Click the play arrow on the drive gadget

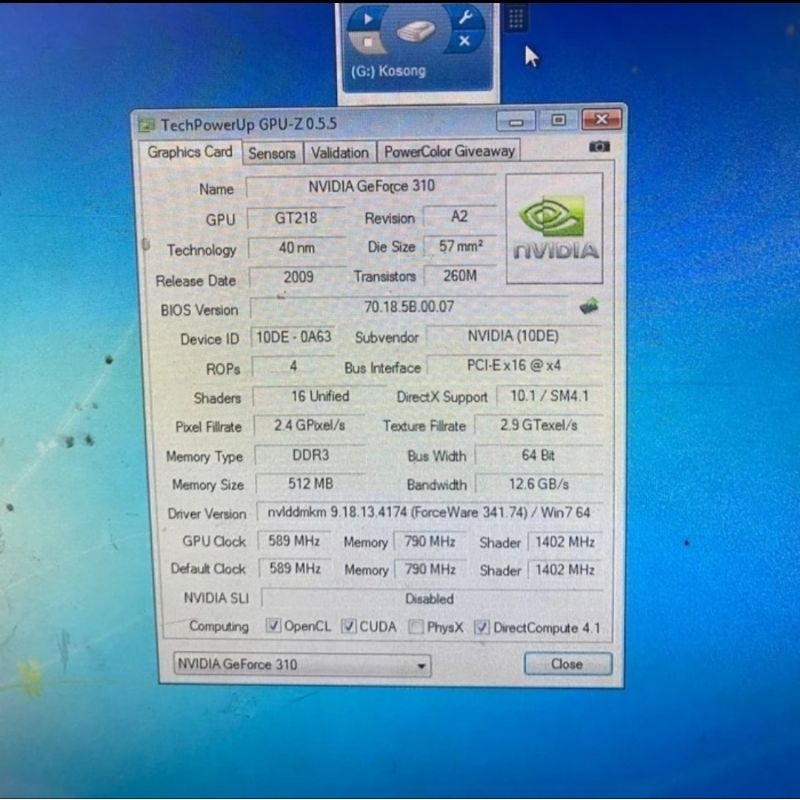tap(368, 19)
